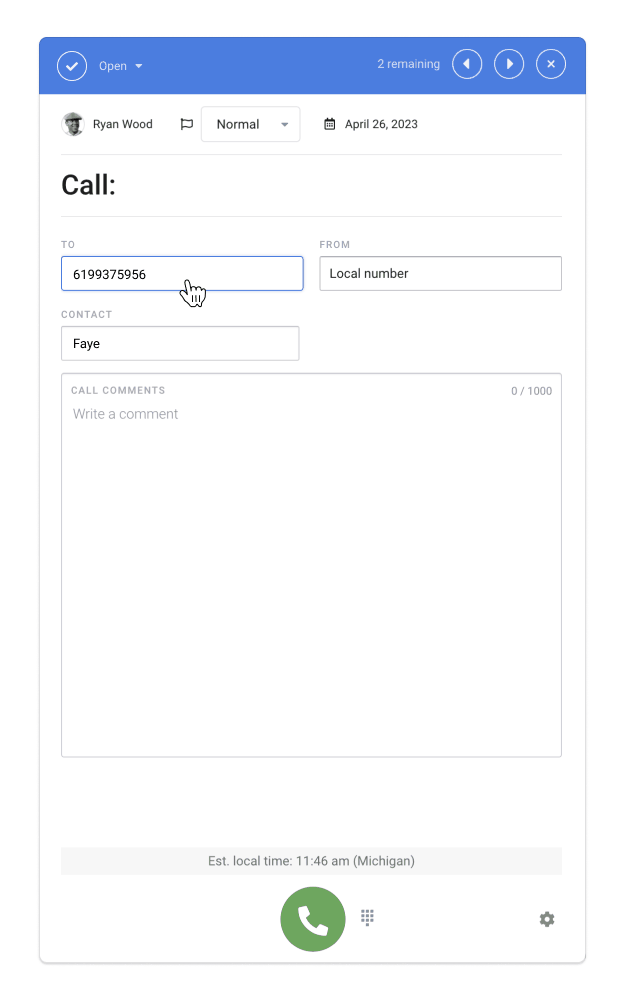Image resolution: width=625 pixels, height=1000 pixels.
Task: Open the calendar date picker icon
Action: (x=330, y=123)
